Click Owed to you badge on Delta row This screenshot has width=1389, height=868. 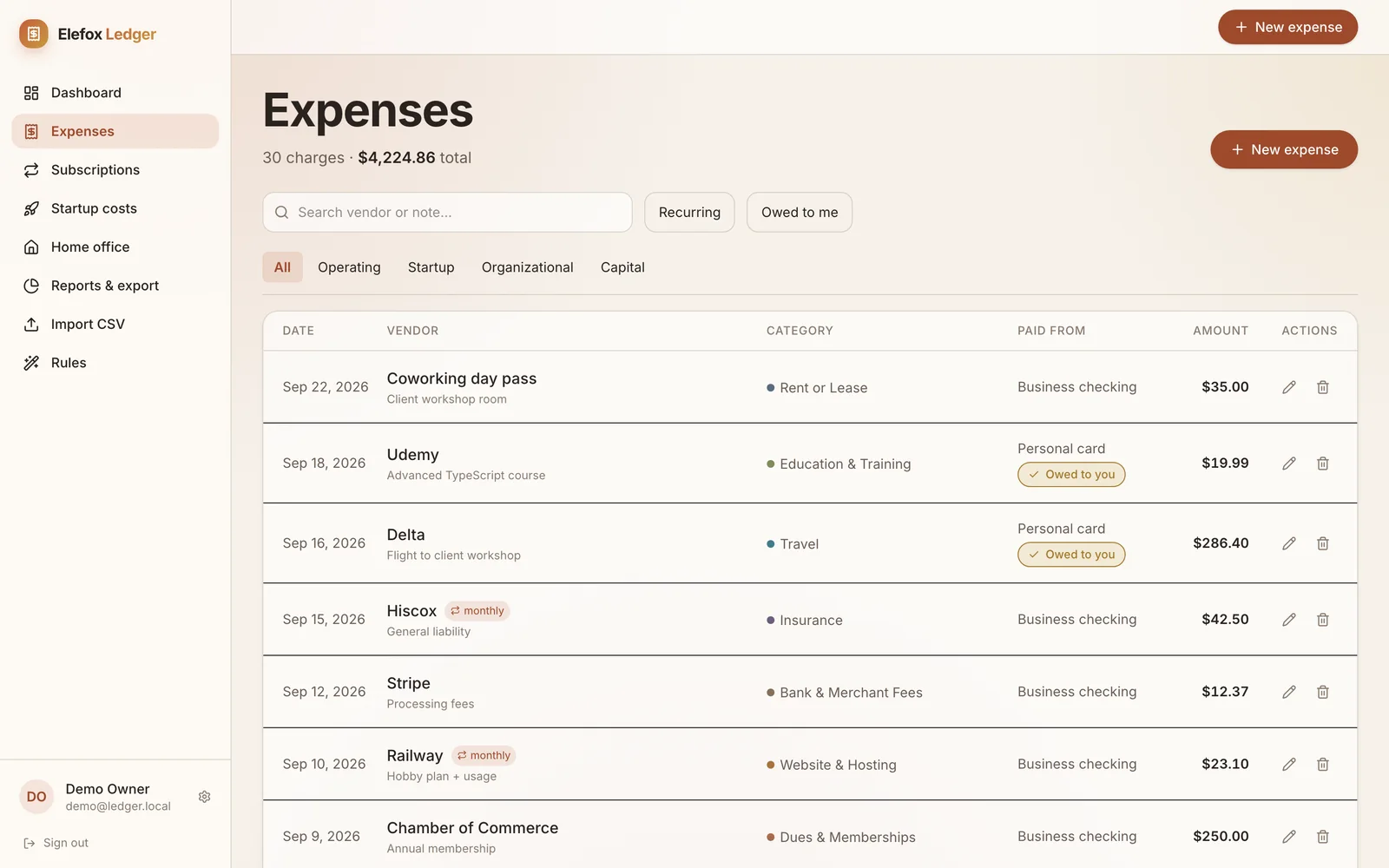[1071, 555]
